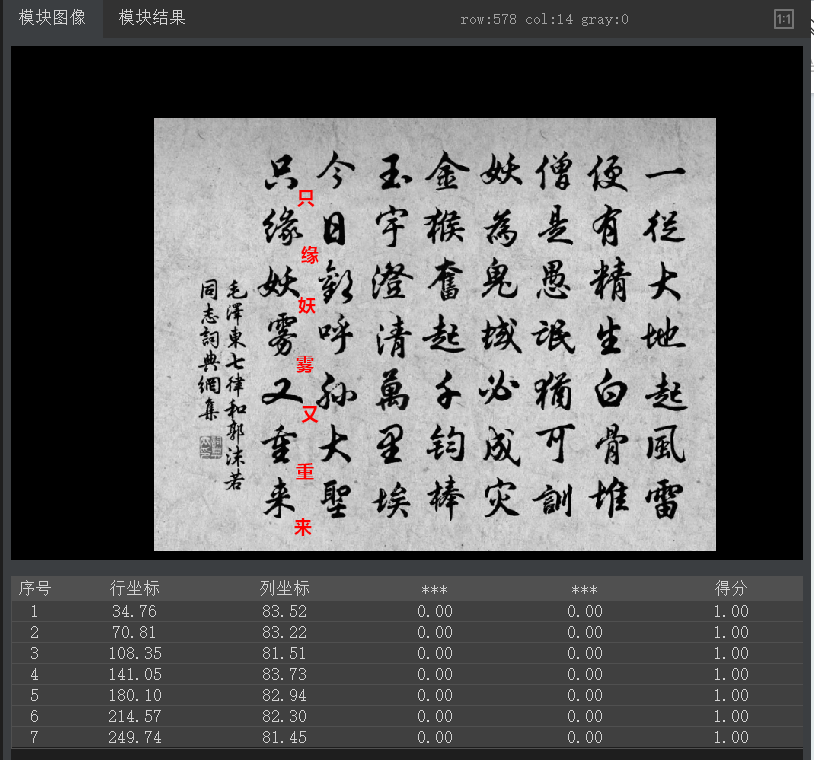Select row coordinate value 249.74

134,737
